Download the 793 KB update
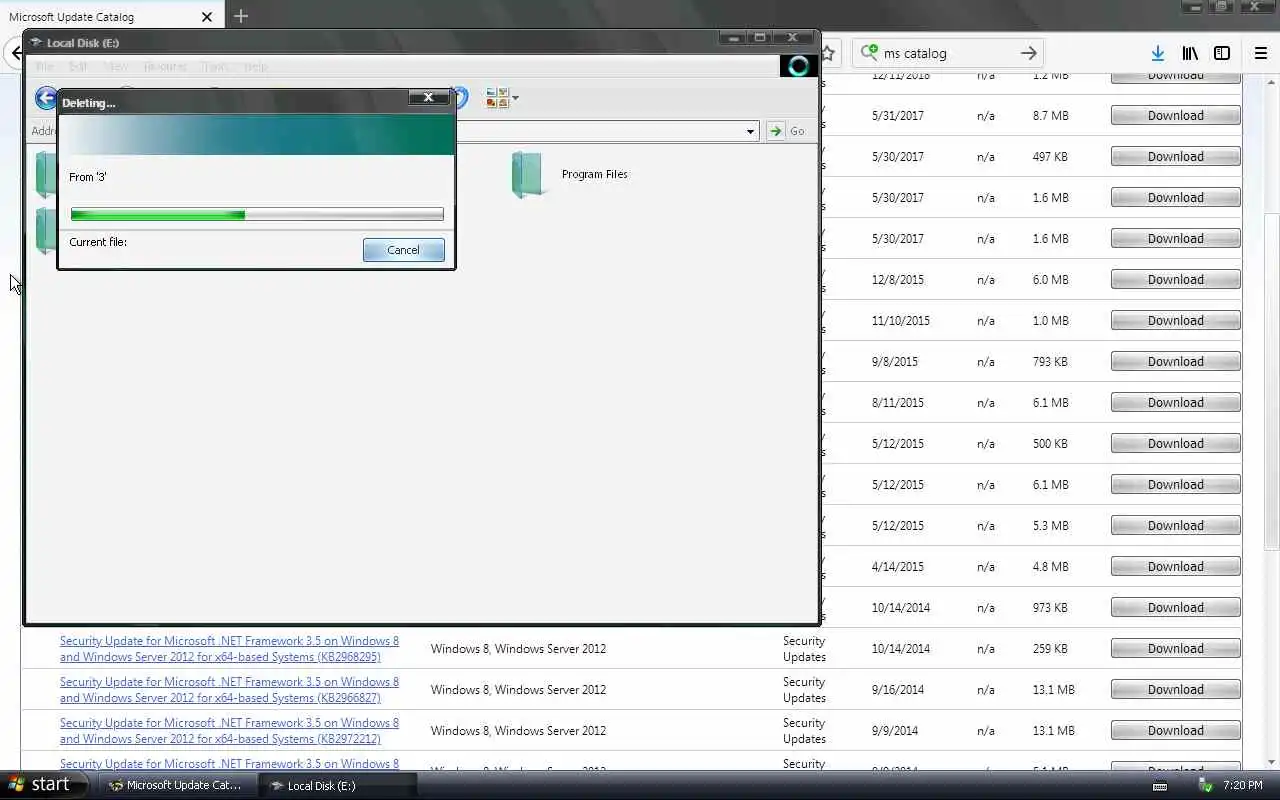1280x800 pixels. pos(1175,362)
